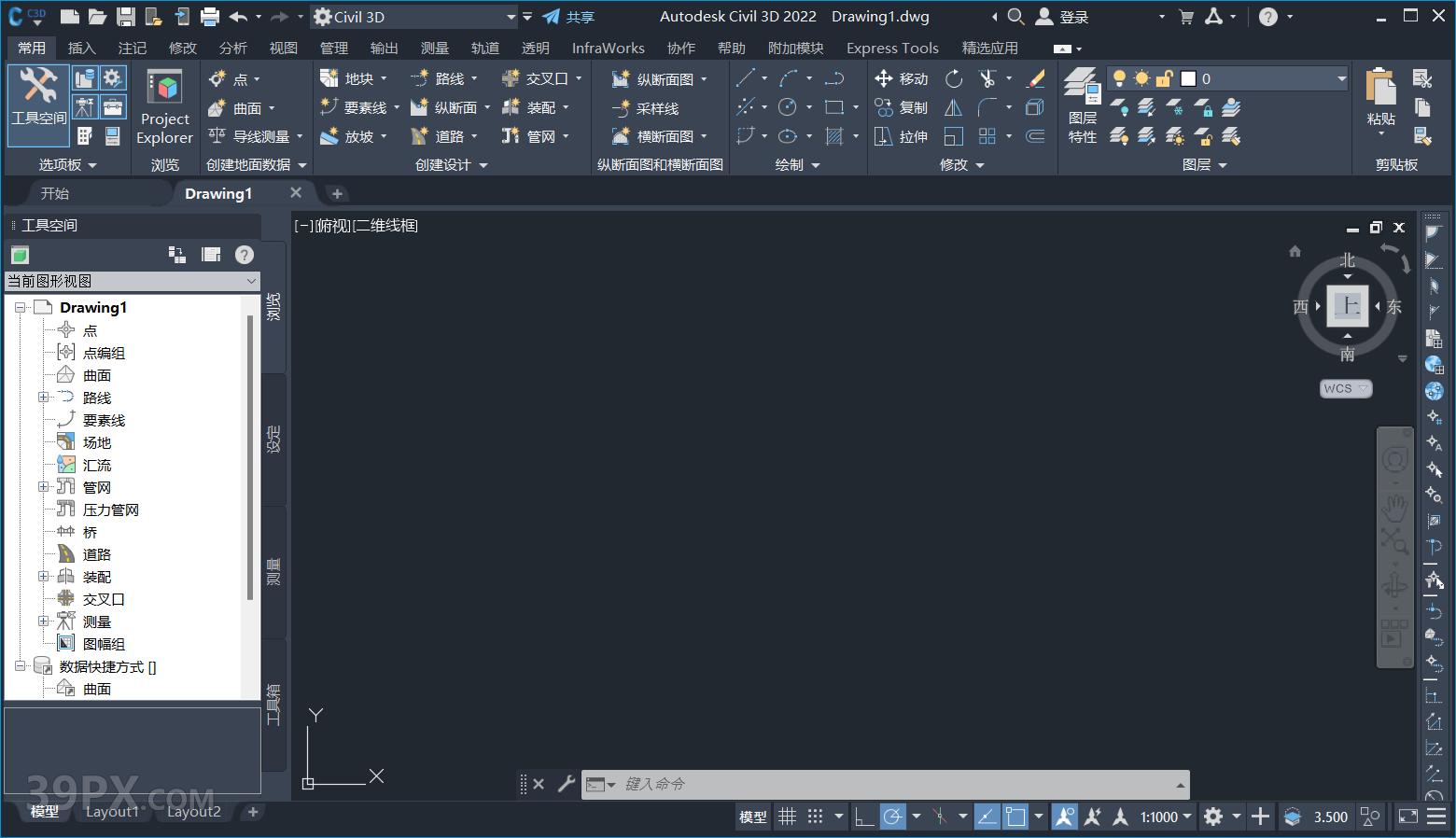Expand the 测量 node in Toolspace tree
This screenshot has height=838, width=1456.
pyautogui.click(x=43, y=622)
